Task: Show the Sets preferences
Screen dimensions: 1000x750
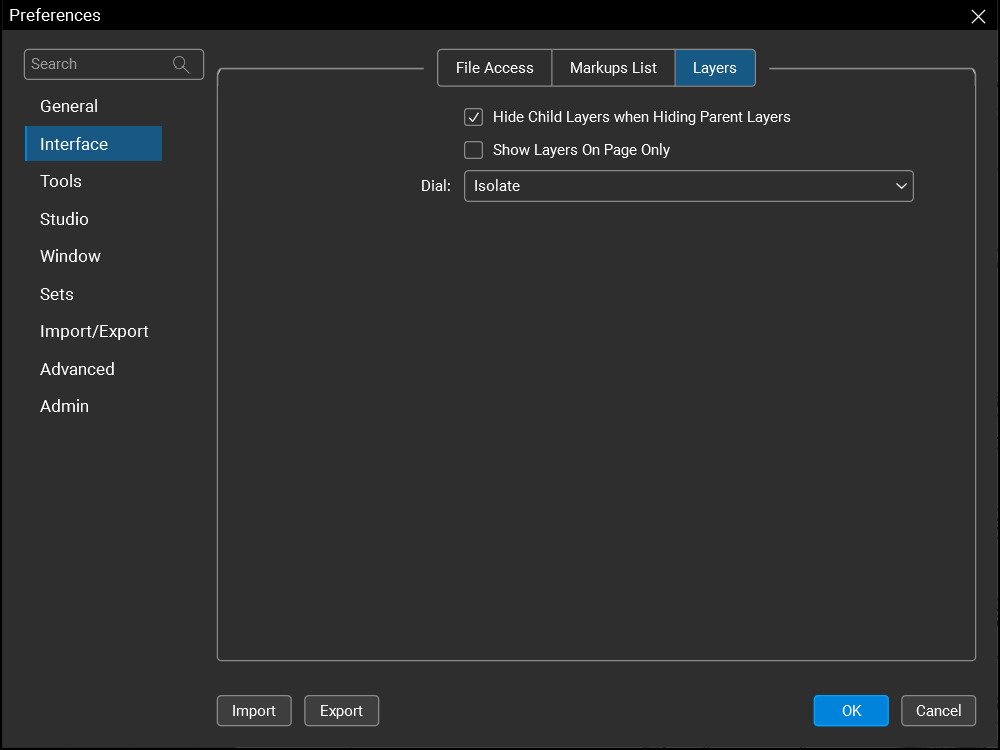Action: [x=57, y=294]
